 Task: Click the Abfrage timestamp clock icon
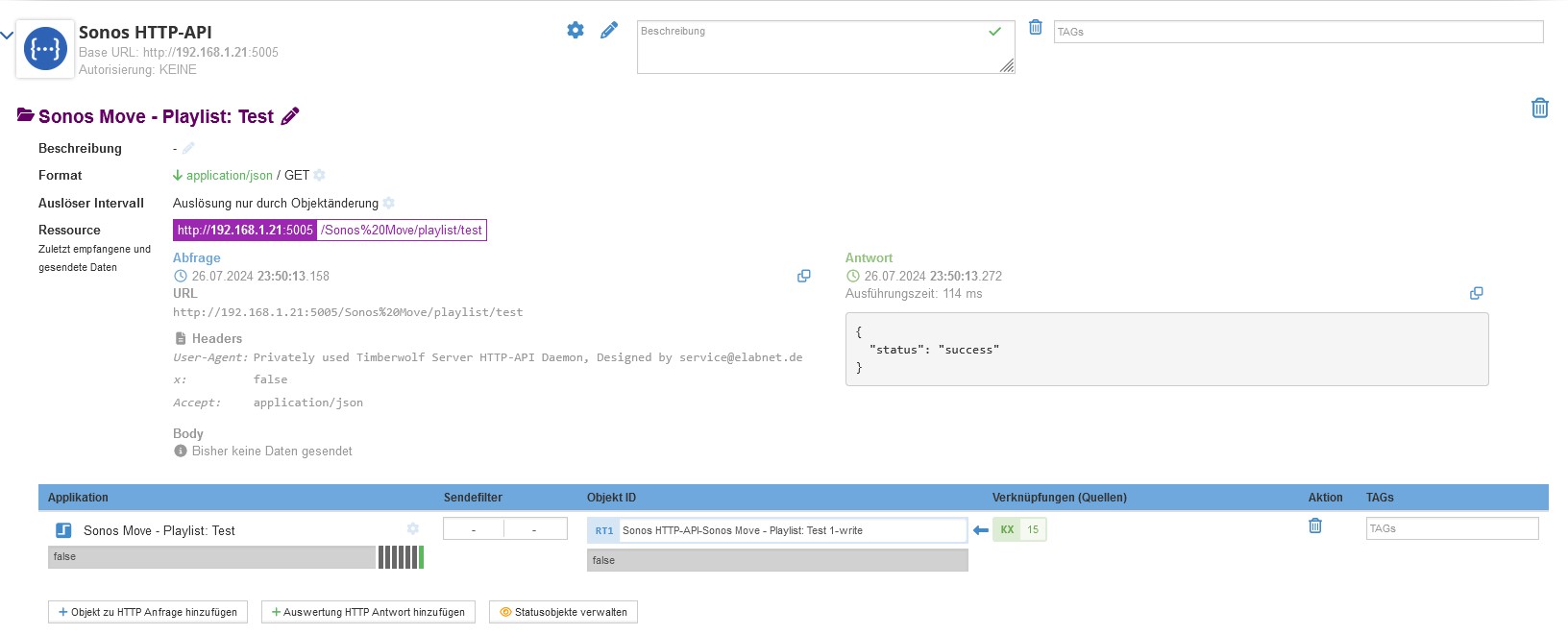pos(180,276)
